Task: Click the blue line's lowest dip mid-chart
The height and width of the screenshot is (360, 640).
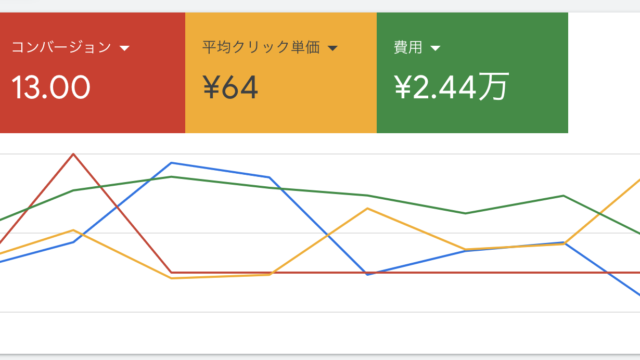Action: tap(367, 275)
